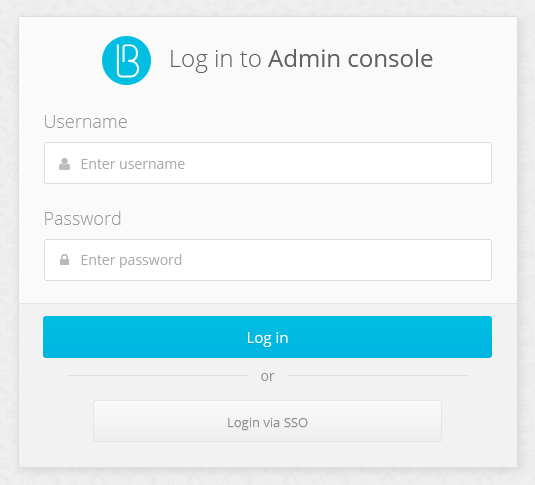Viewport: 535px width, 485px height.
Task: Click the round blue LB logo
Action: coord(127,60)
